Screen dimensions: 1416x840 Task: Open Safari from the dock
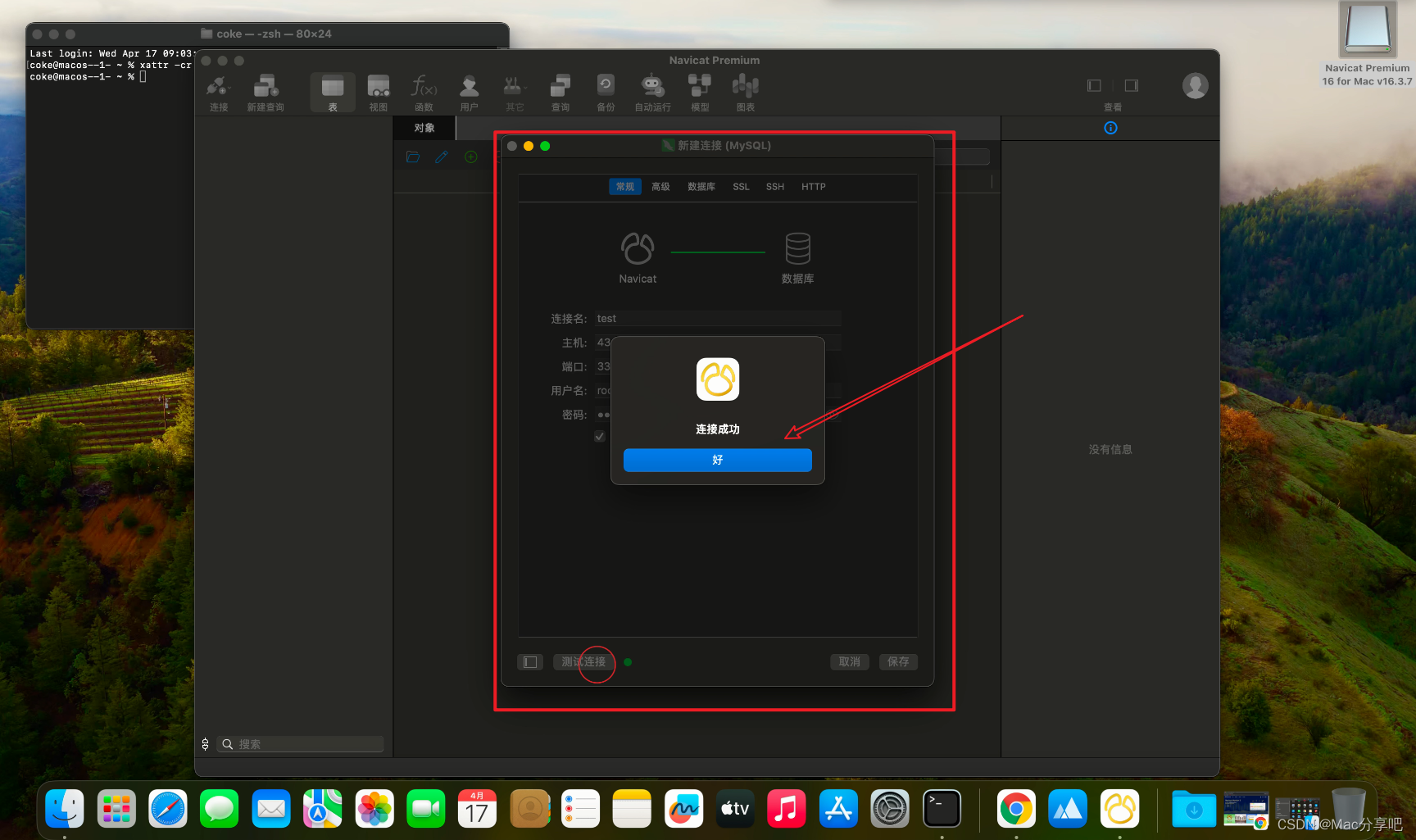168,809
